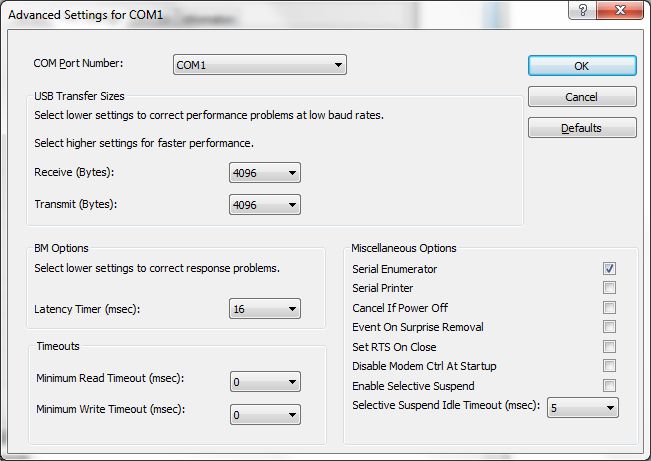This screenshot has width=651, height=461.
Task: Tick the Set RTS On Close checkbox
Action: coord(609,346)
